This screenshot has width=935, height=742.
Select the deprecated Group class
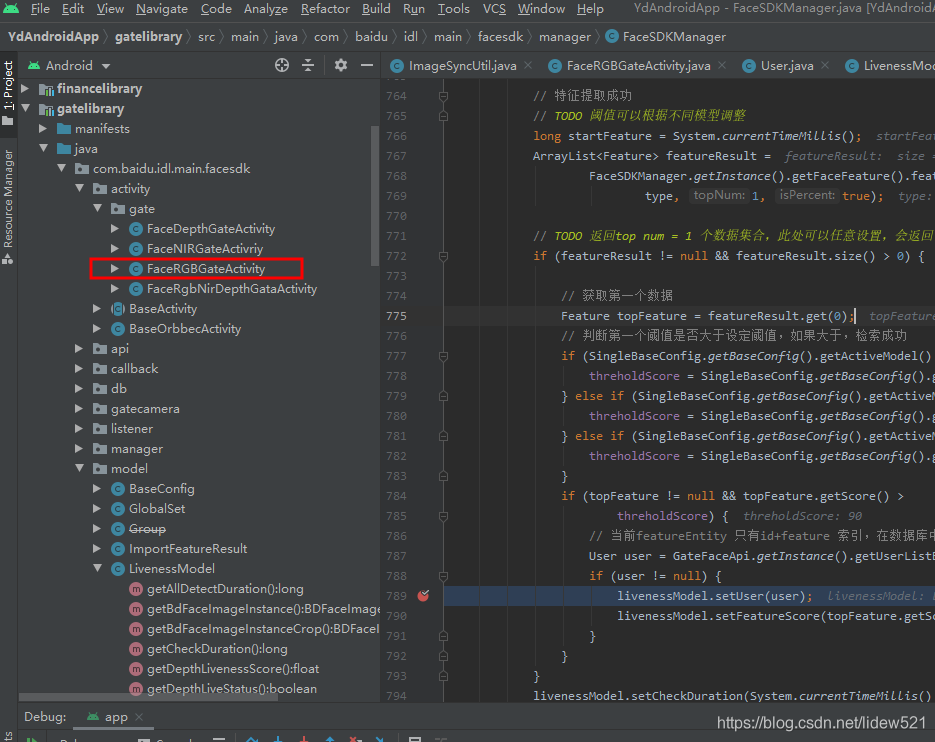(x=147, y=528)
